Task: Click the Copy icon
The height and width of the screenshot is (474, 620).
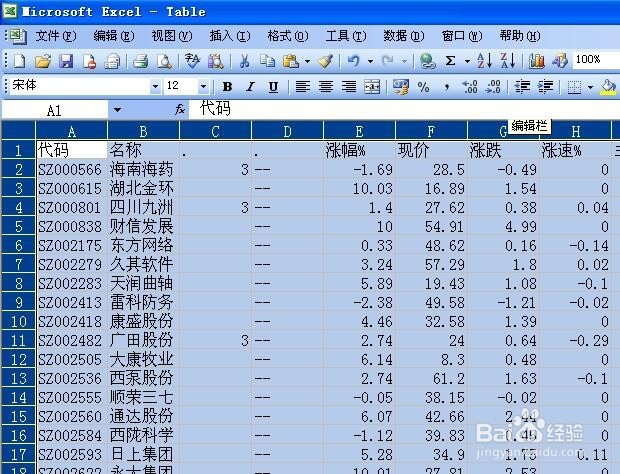Action: tap(267, 61)
